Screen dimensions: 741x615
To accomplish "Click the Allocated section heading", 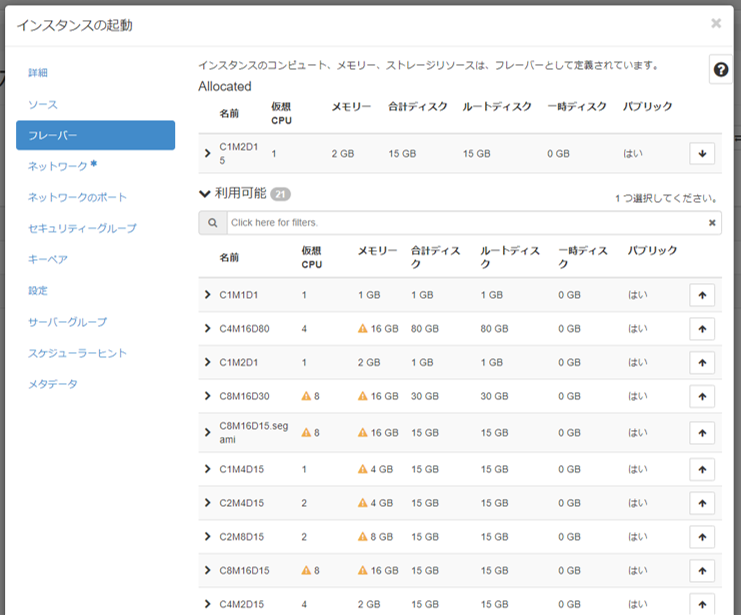I will coord(225,87).
